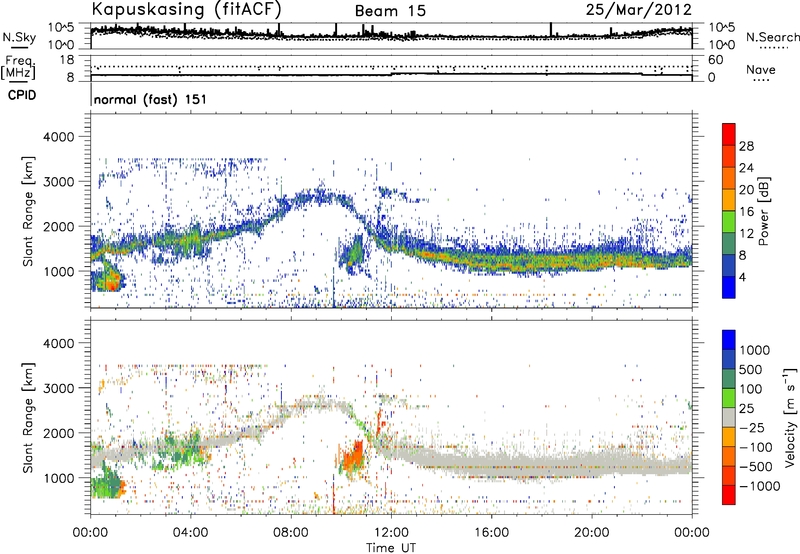Pick the gray -25 to 25 Velocity segment
The height and width of the screenshot is (554, 800).
pos(729,417)
